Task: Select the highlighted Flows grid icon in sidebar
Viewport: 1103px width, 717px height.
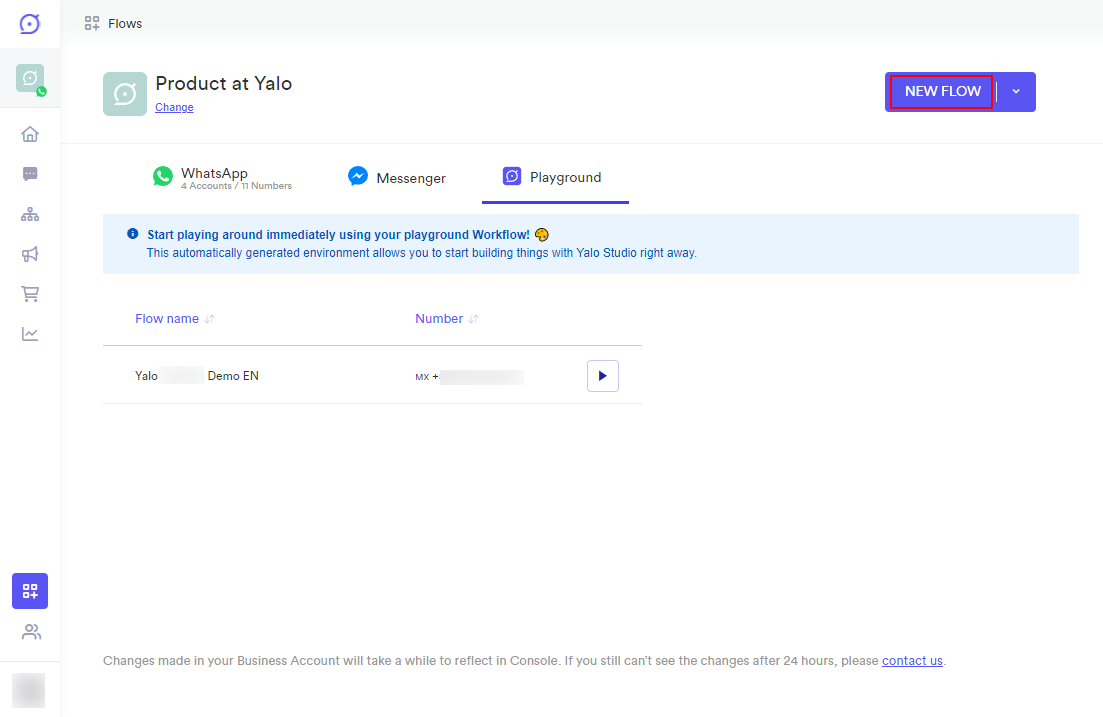Action: click(30, 591)
